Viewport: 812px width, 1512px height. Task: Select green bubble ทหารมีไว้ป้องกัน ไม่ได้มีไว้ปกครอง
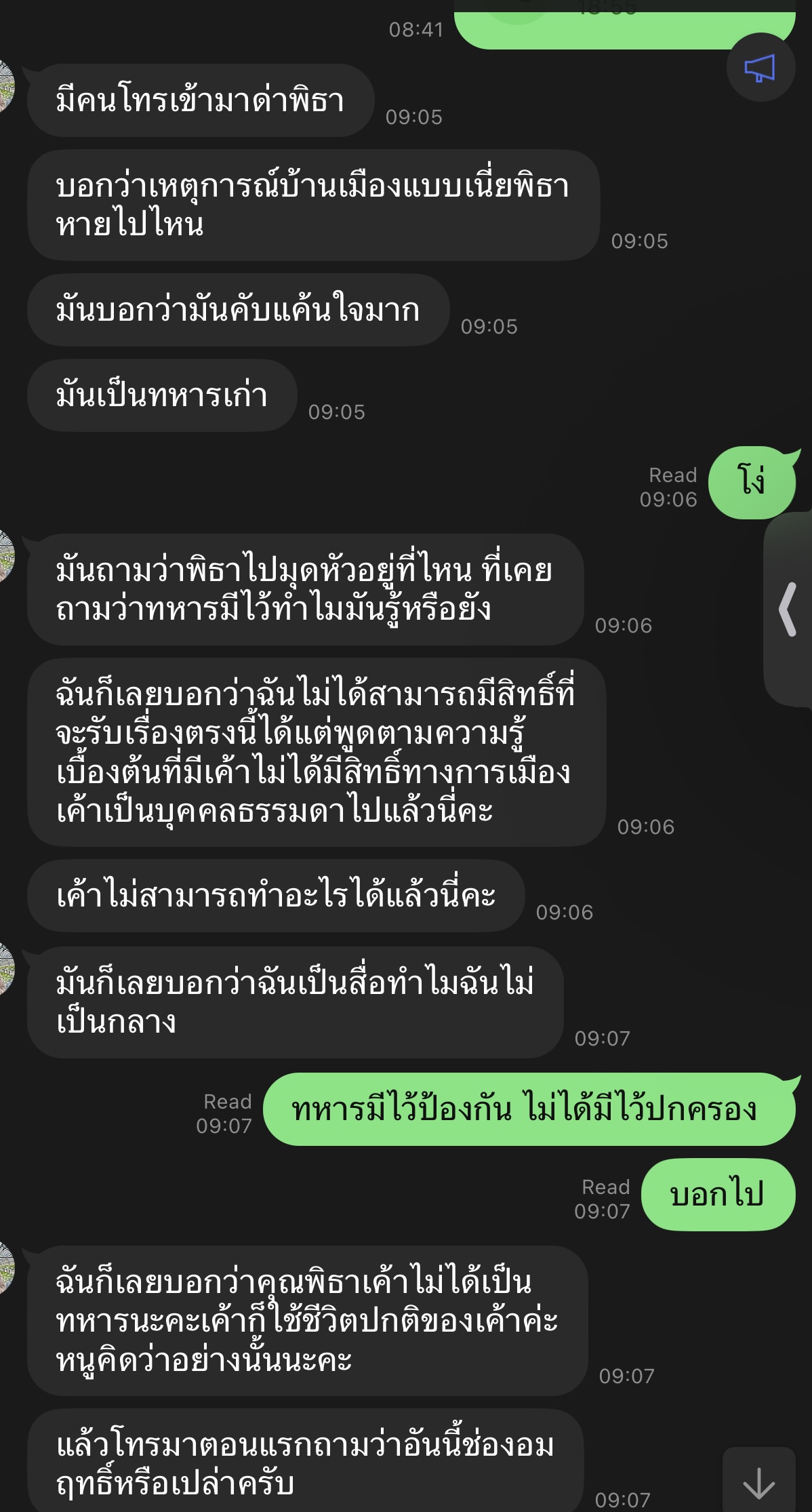[529, 1109]
